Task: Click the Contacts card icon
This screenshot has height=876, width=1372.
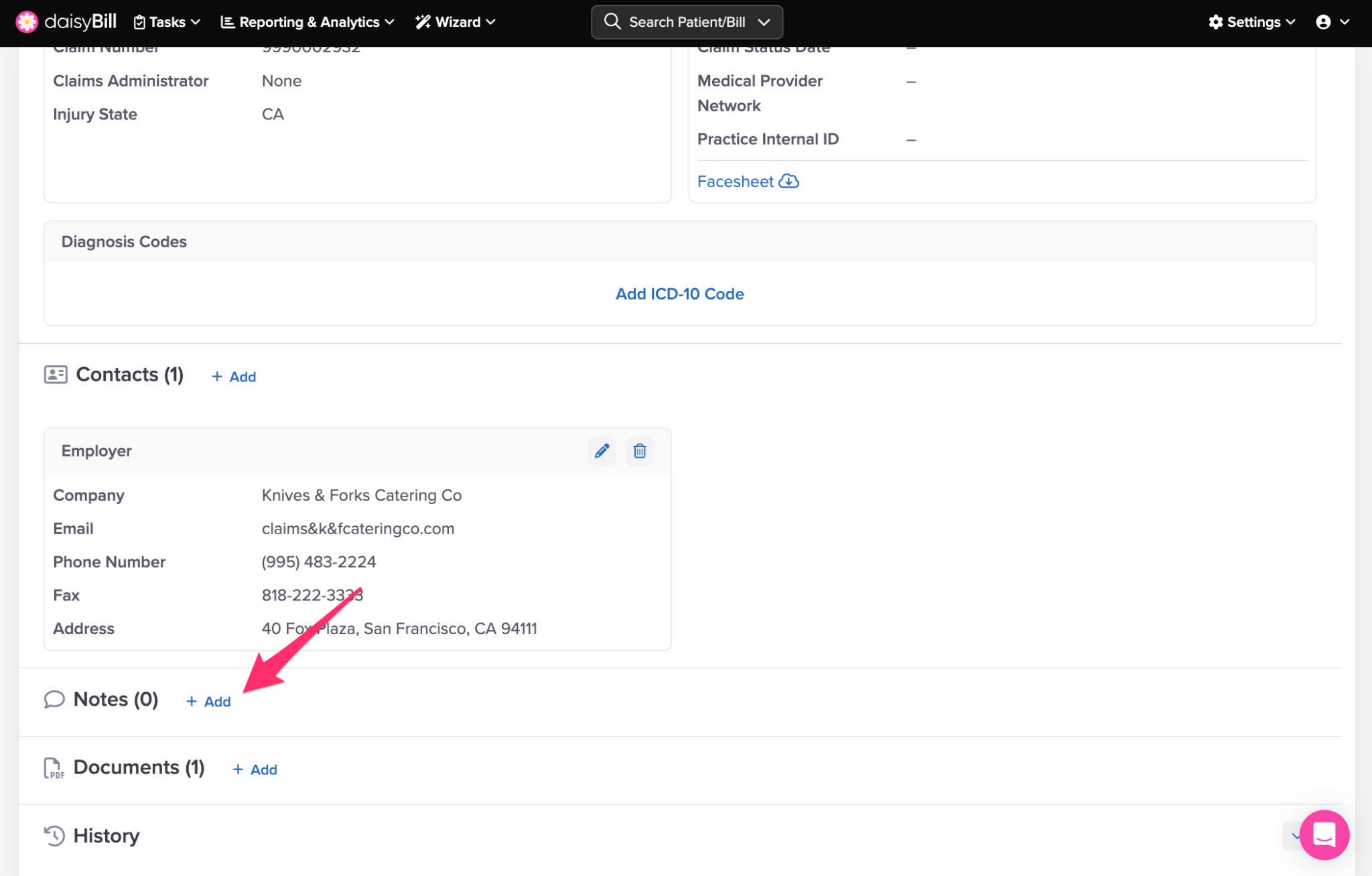Action: tap(56, 375)
